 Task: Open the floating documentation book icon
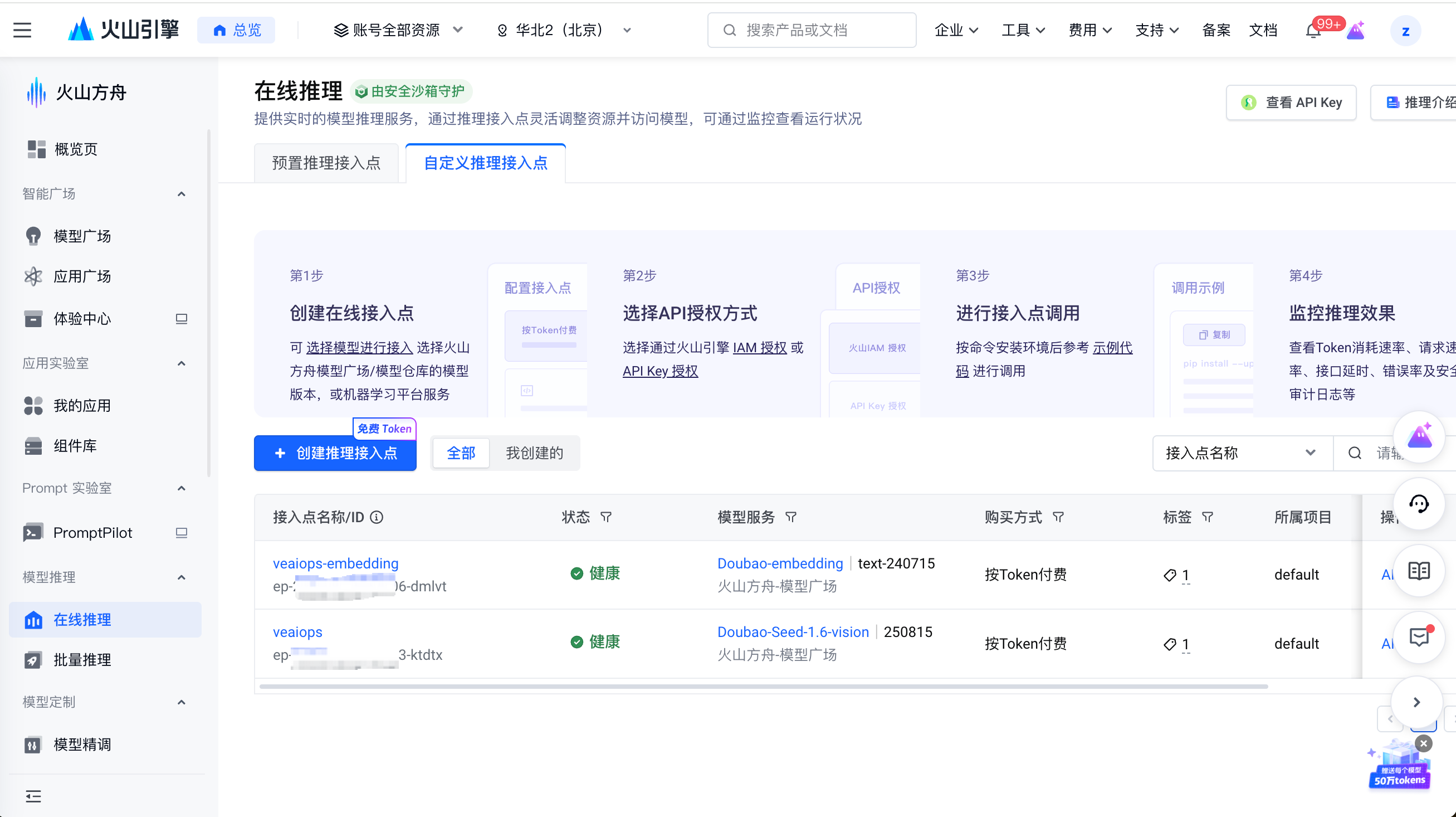pos(1419,571)
